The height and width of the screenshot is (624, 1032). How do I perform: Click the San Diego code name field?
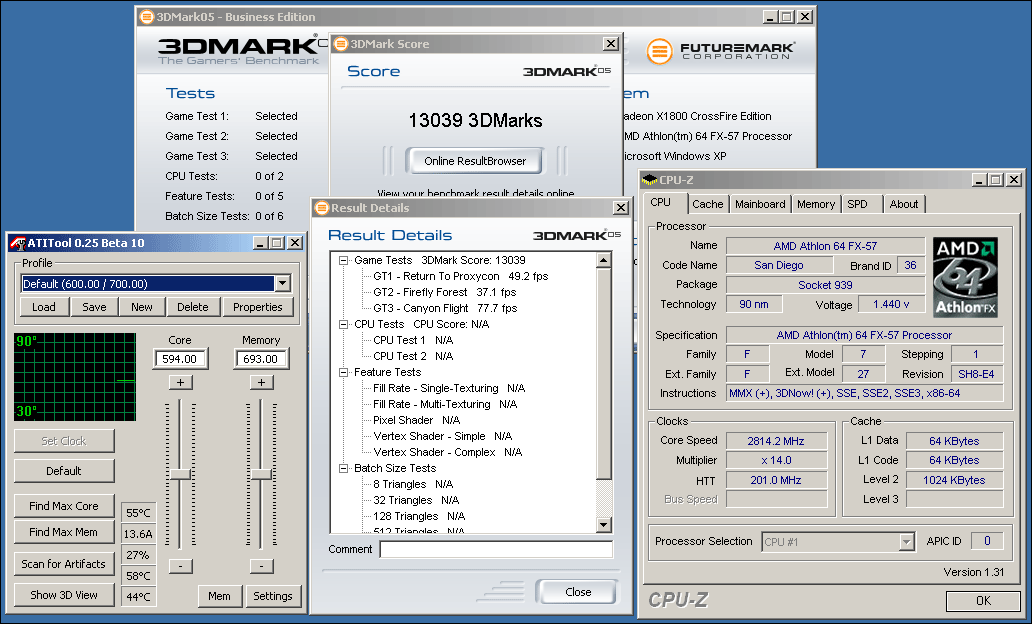[779, 265]
